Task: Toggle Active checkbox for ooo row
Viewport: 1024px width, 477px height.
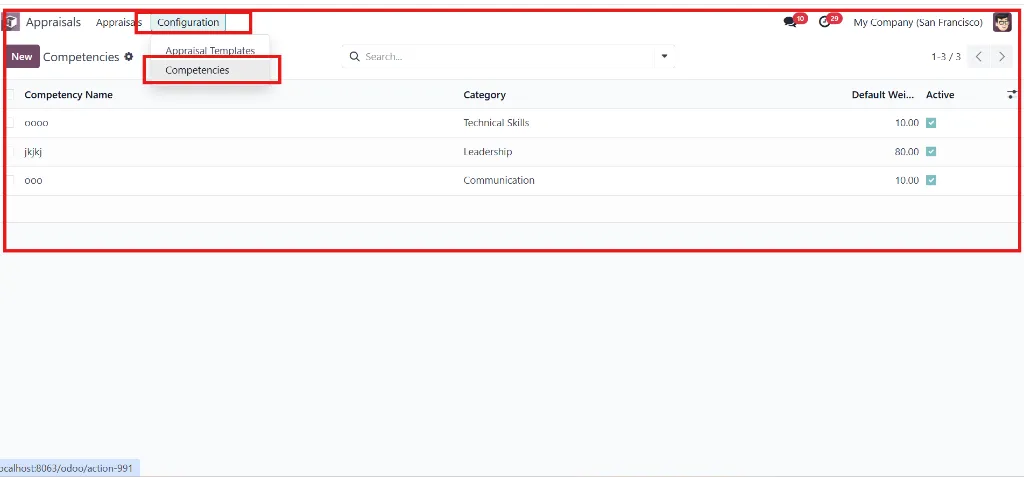Action: 931,180
